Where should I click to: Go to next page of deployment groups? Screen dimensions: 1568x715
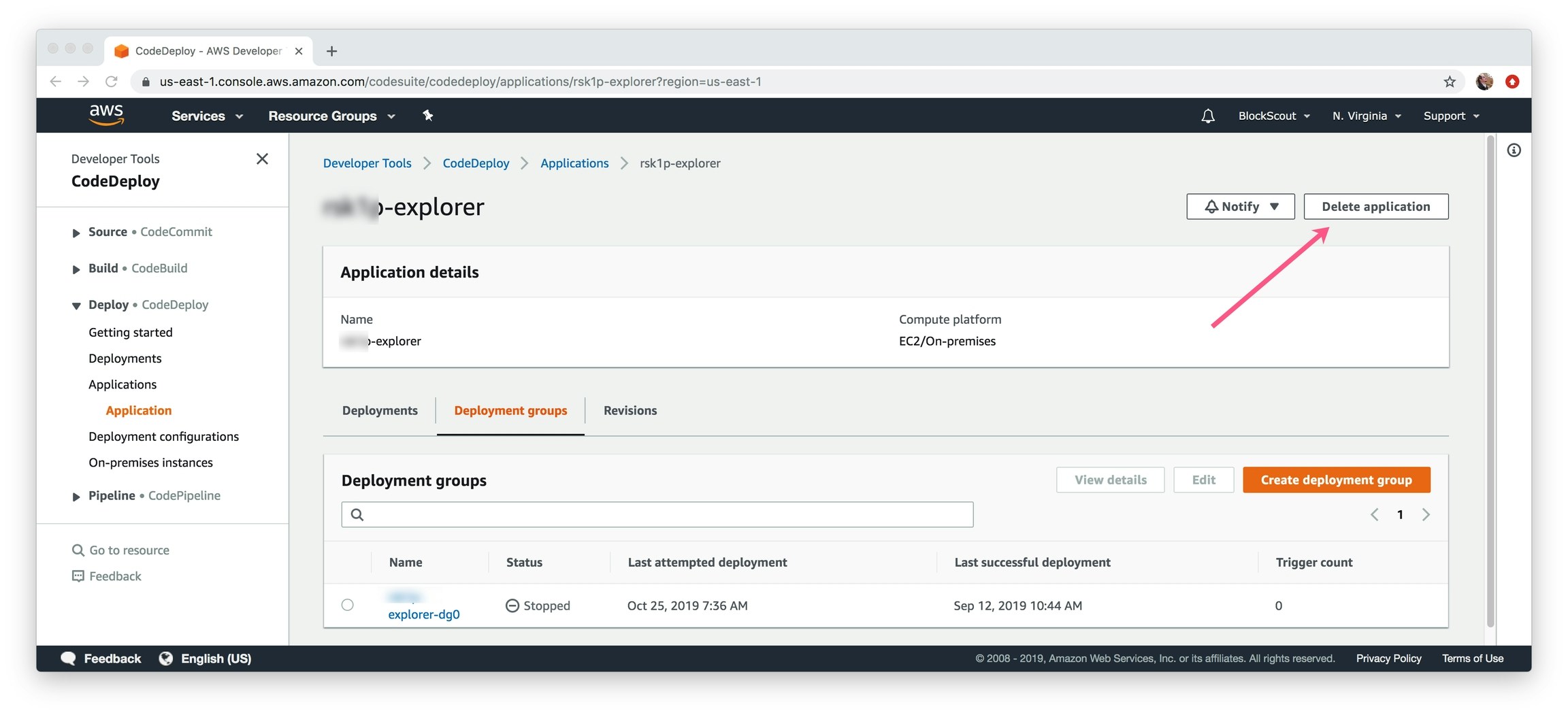click(x=1426, y=514)
